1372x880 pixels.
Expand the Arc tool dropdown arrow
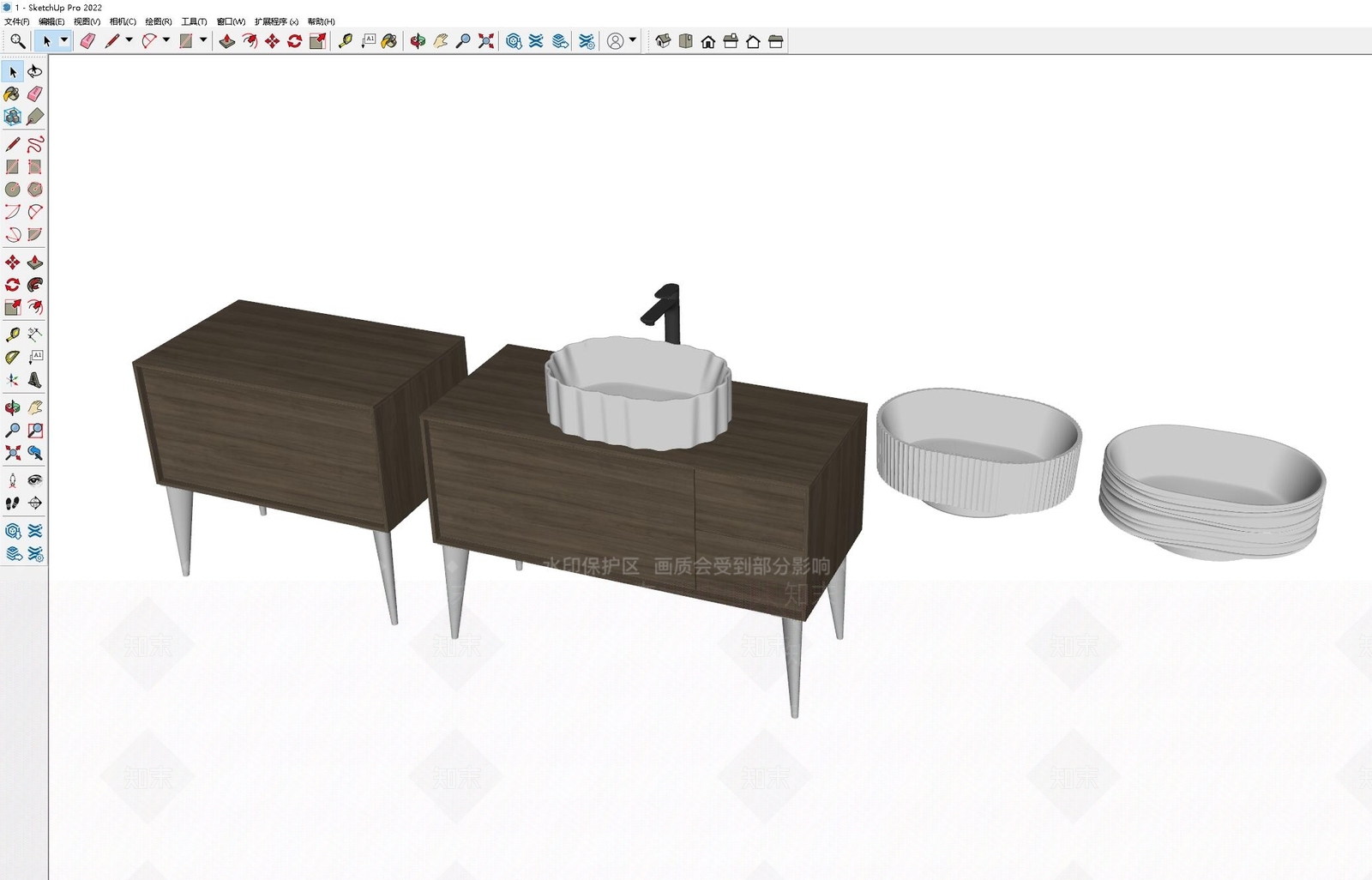166,40
